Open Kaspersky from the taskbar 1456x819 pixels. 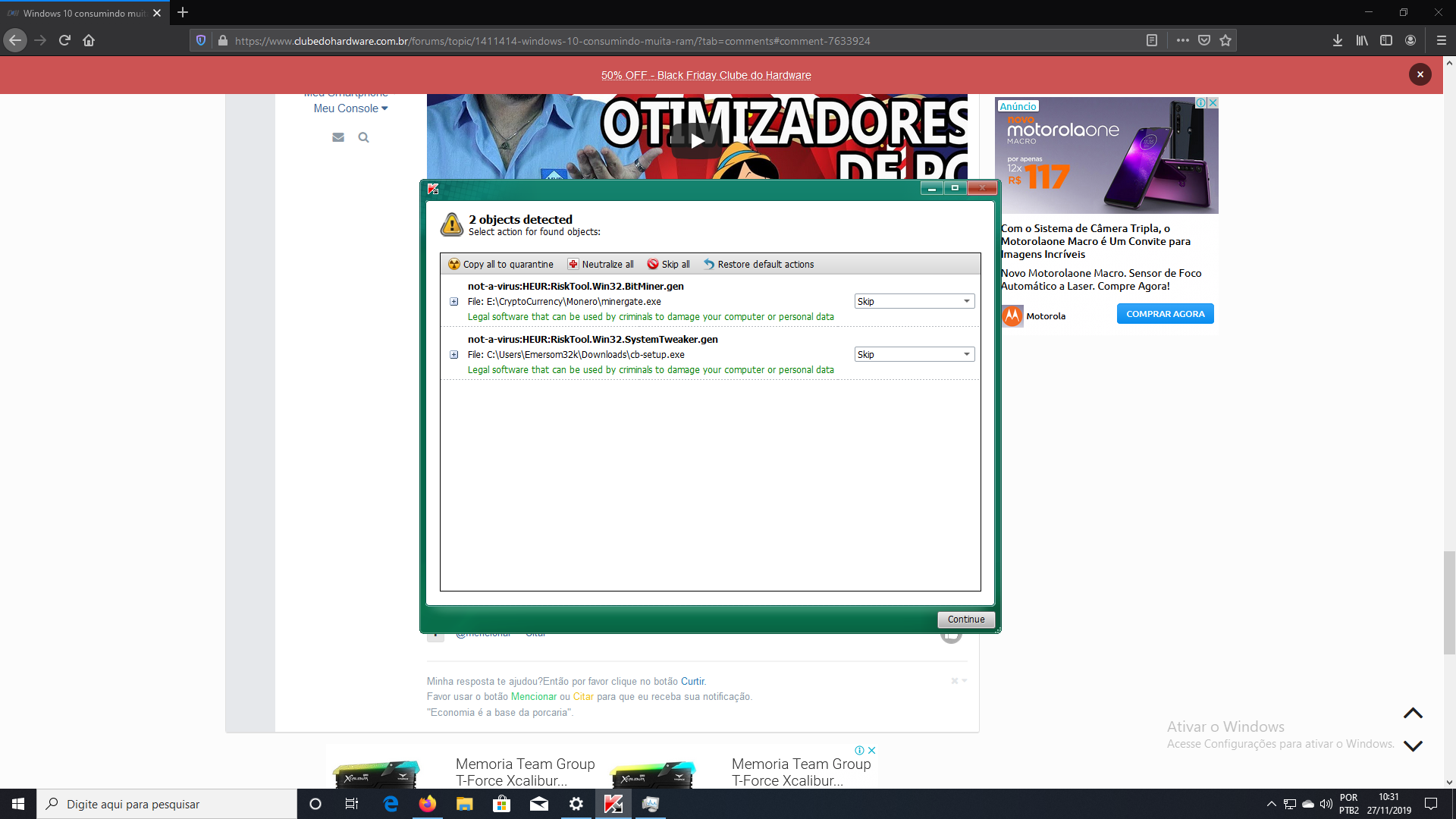tap(613, 804)
